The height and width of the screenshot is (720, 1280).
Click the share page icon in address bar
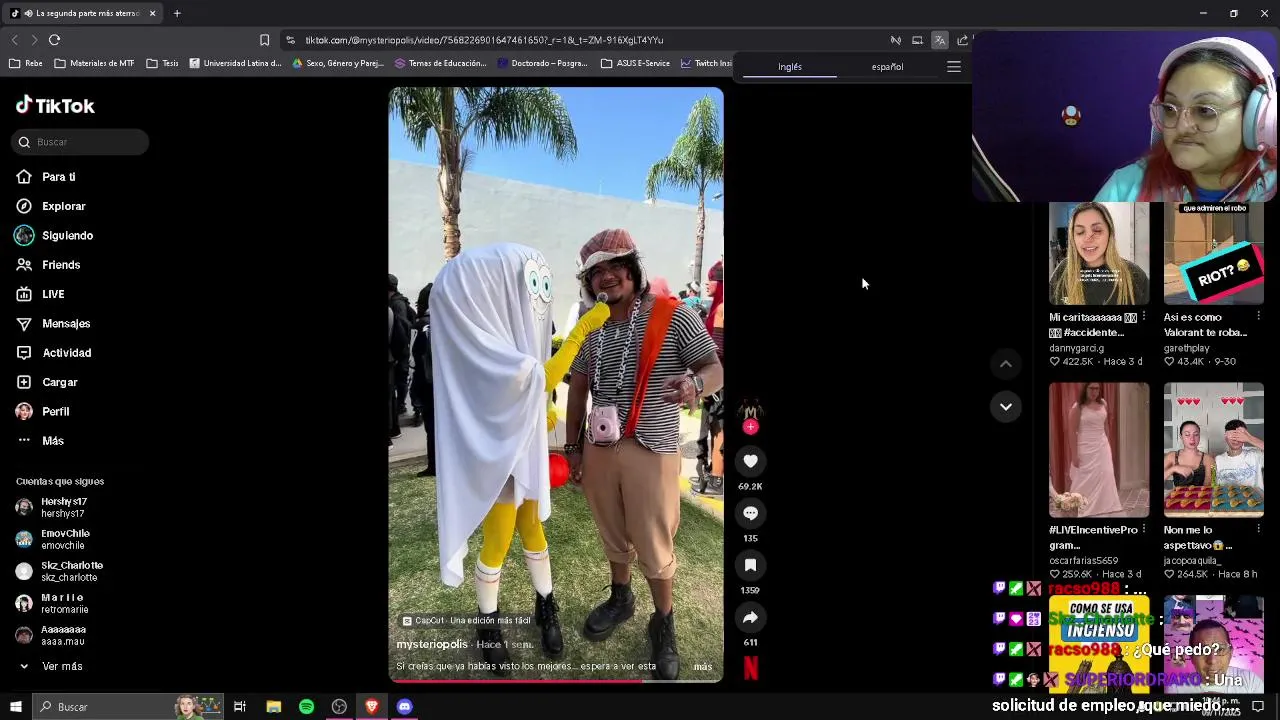click(x=962, y=40)
